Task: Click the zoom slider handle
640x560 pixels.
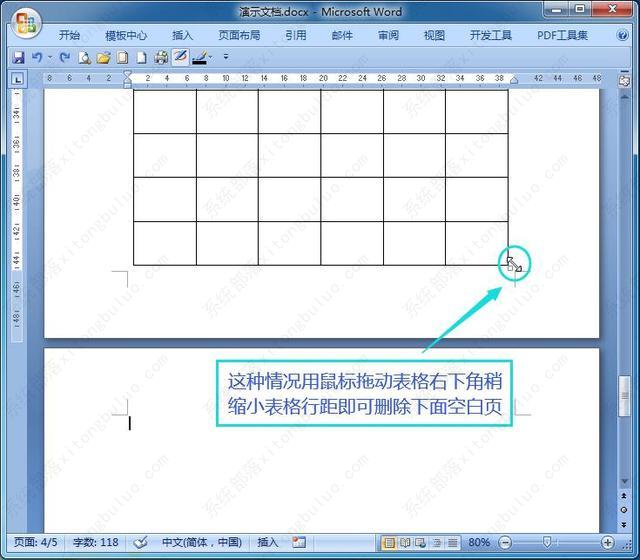Action: pyautogui.click(x=547, y=542)
